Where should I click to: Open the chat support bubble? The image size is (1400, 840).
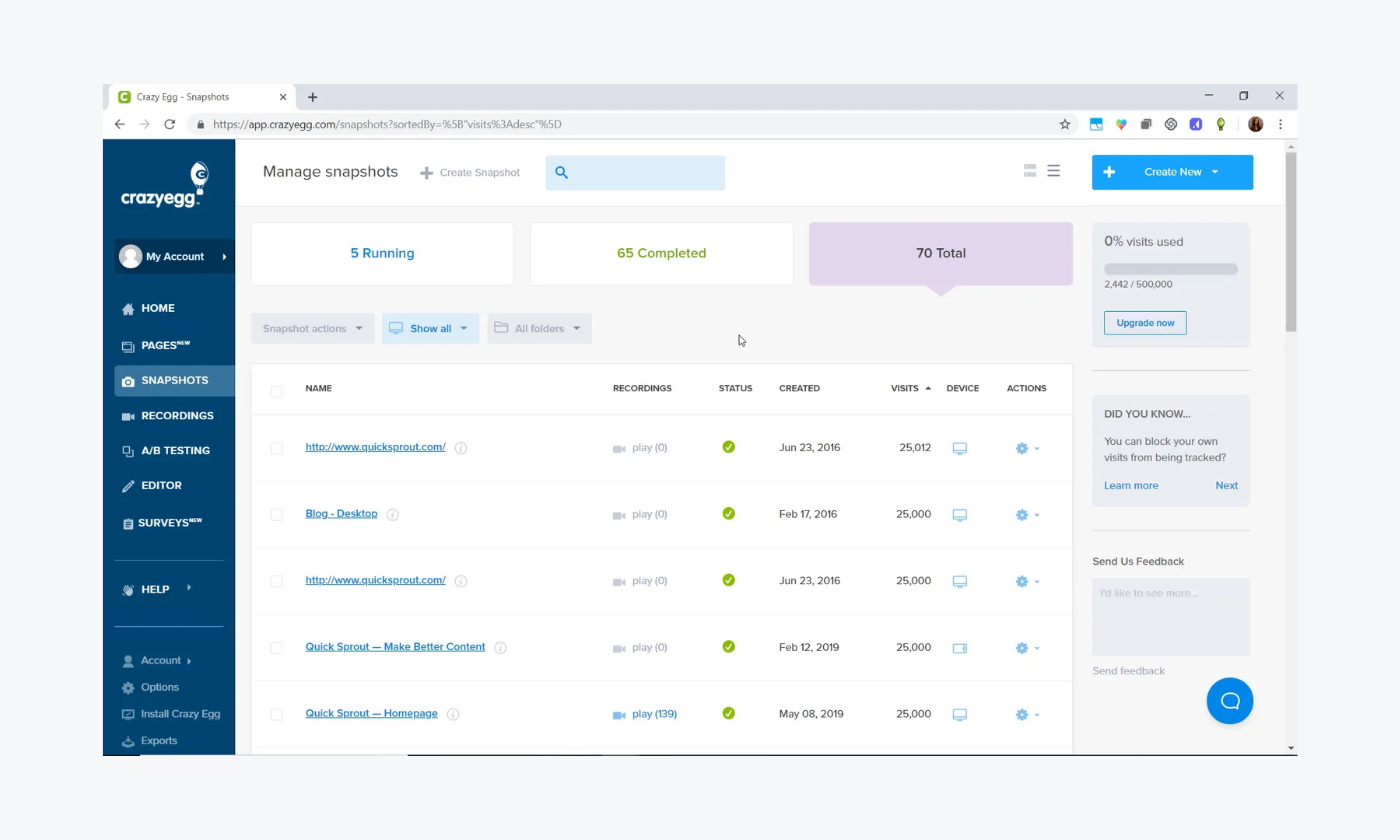coord(1230,701)
